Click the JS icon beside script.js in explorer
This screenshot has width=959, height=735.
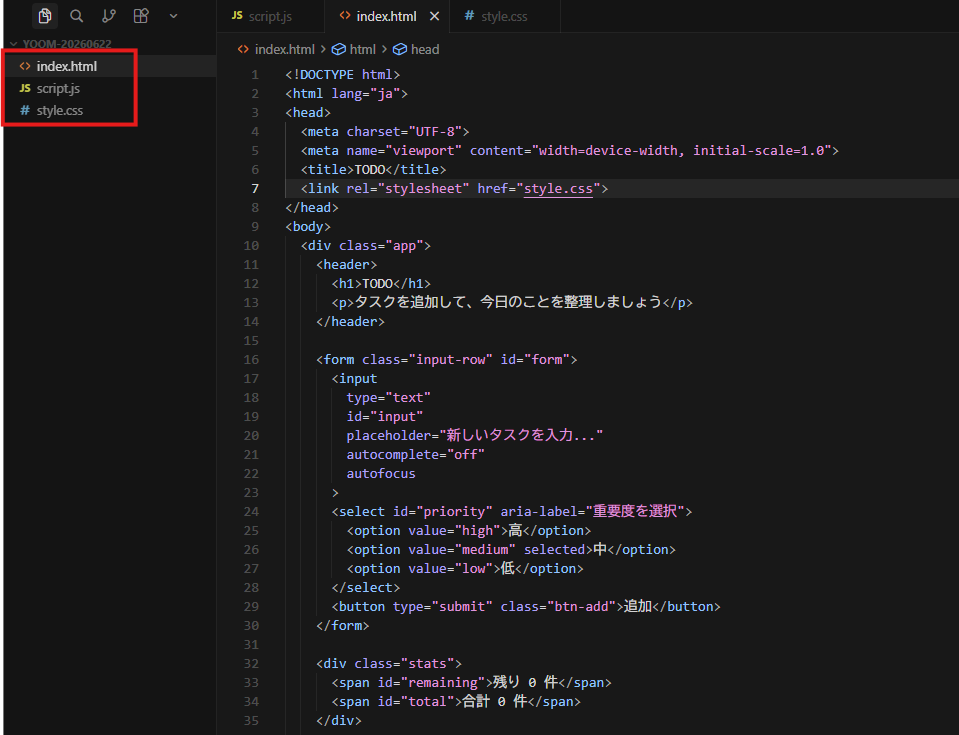click(25, 88)
